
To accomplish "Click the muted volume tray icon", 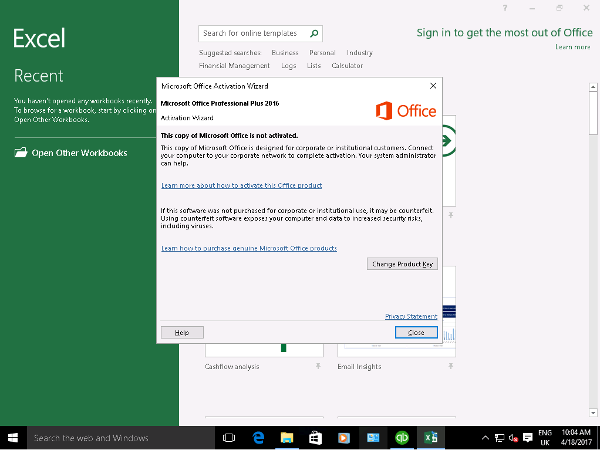I will pos(514,438).
